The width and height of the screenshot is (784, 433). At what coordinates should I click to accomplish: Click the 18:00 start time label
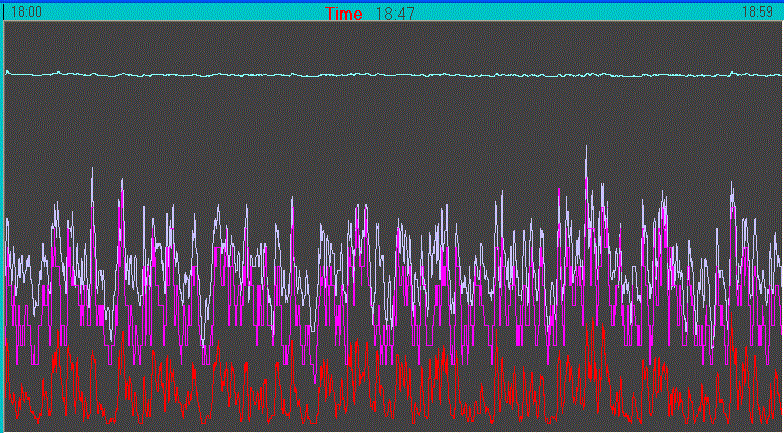(27, 12)
